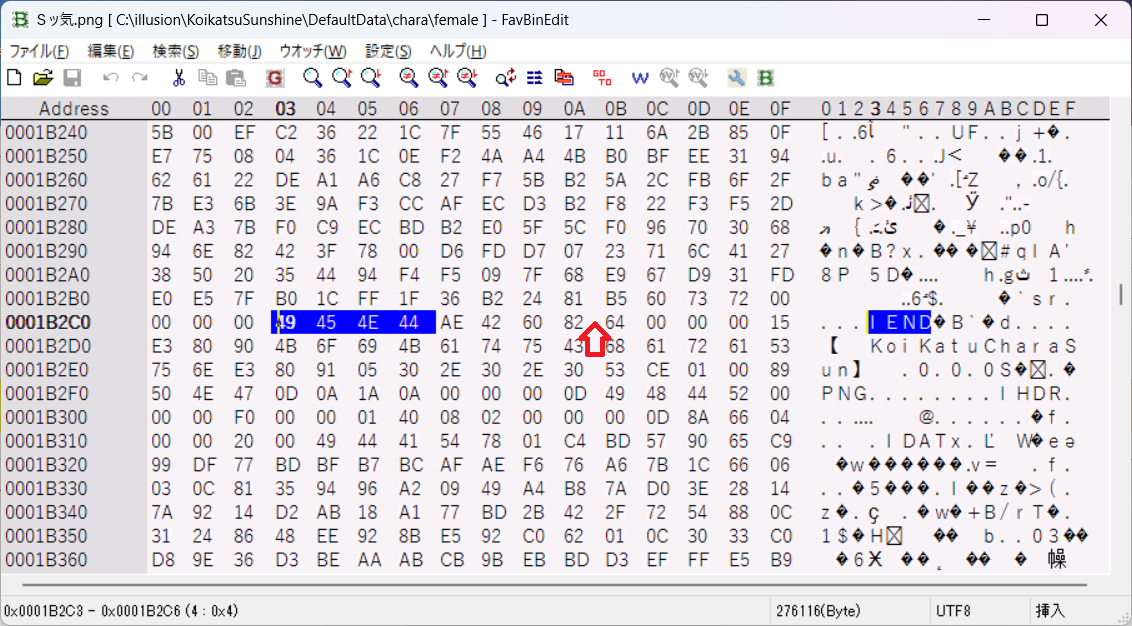Click the green B icon in toolbar
Viewport: 1132px width, 626px height.
[766, 77]
